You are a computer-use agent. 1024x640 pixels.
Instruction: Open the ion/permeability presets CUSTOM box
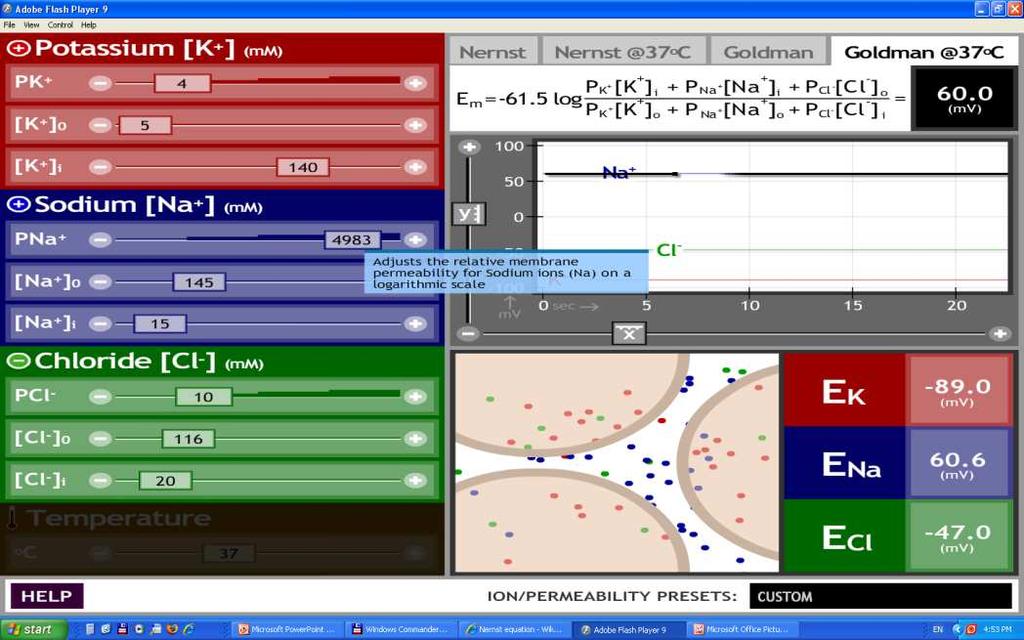880,596
